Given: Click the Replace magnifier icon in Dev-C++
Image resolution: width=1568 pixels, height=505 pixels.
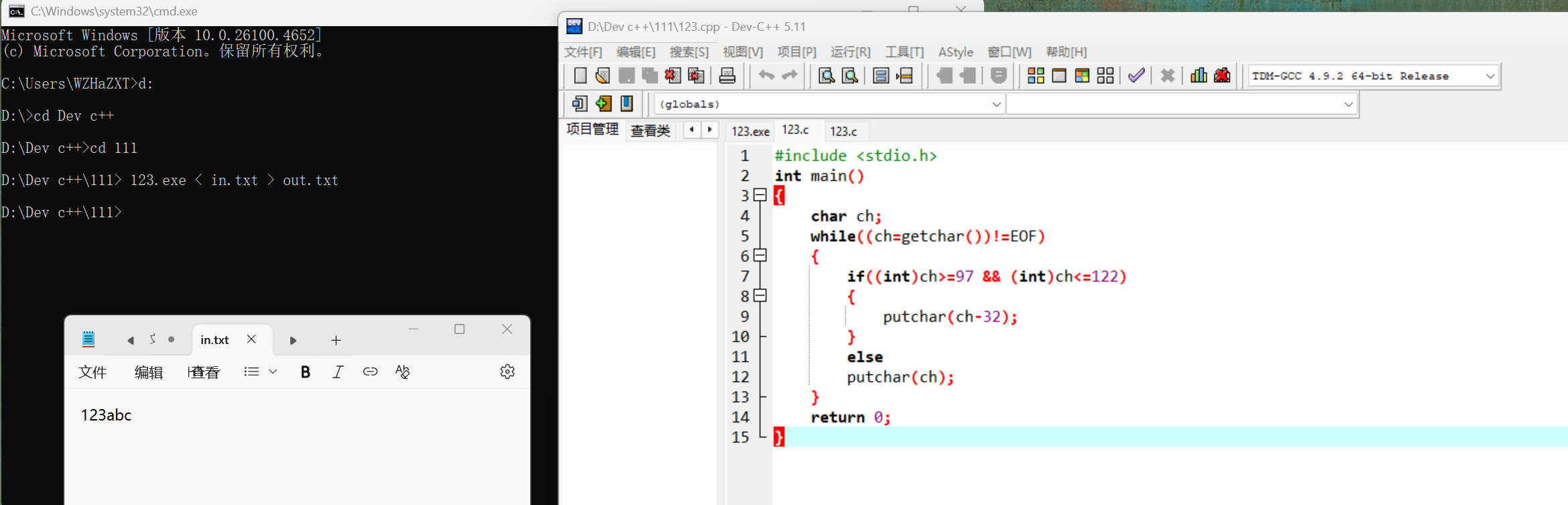Looking at the screenshot, I should (850, 76).
